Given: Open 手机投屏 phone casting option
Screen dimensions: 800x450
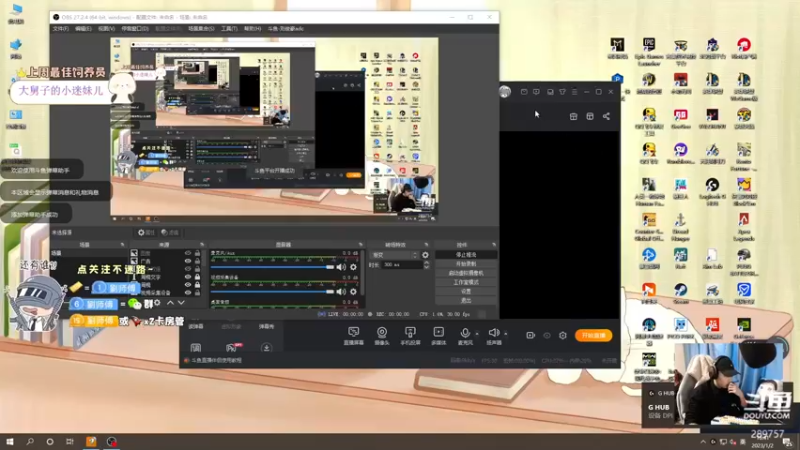Looking at the screenshot, I should click(410, 336).
